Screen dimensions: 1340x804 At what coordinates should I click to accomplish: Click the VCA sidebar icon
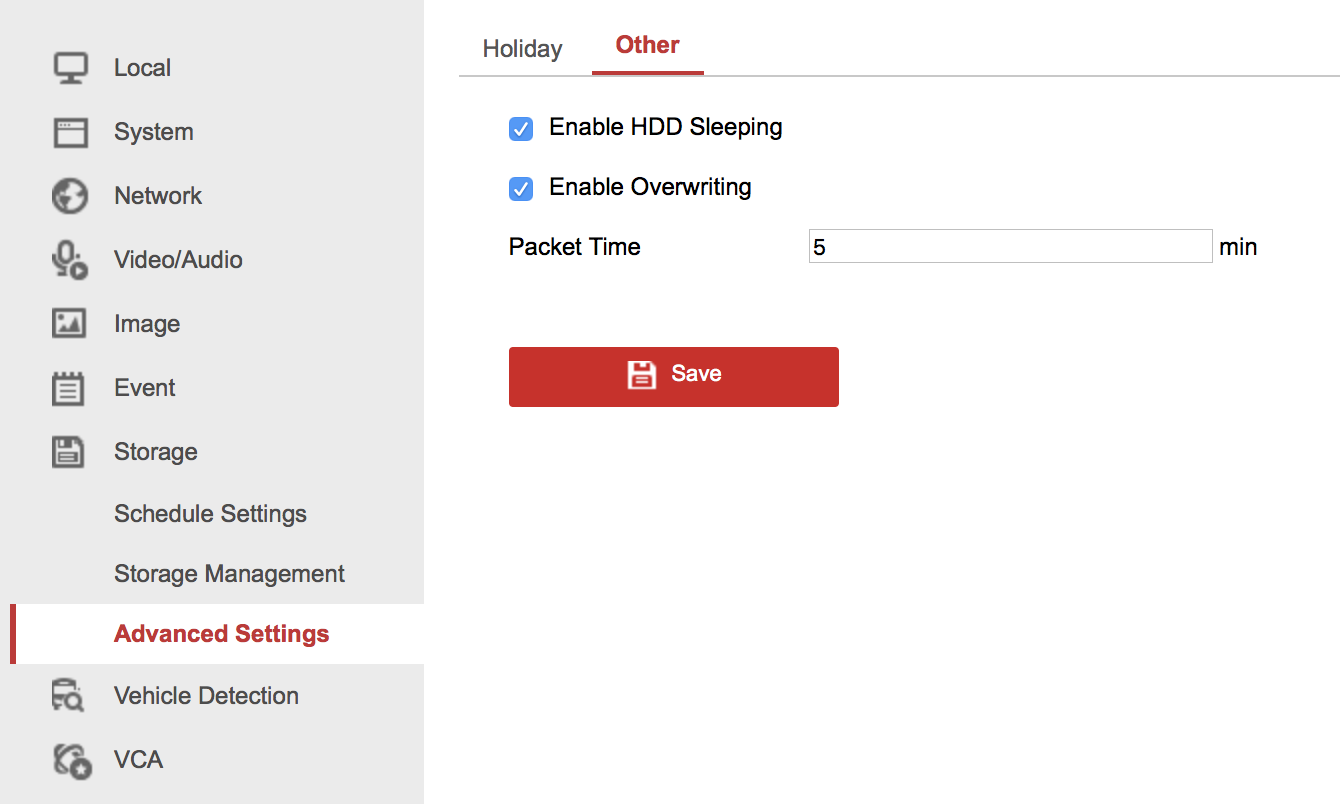(x=72, y=760)
